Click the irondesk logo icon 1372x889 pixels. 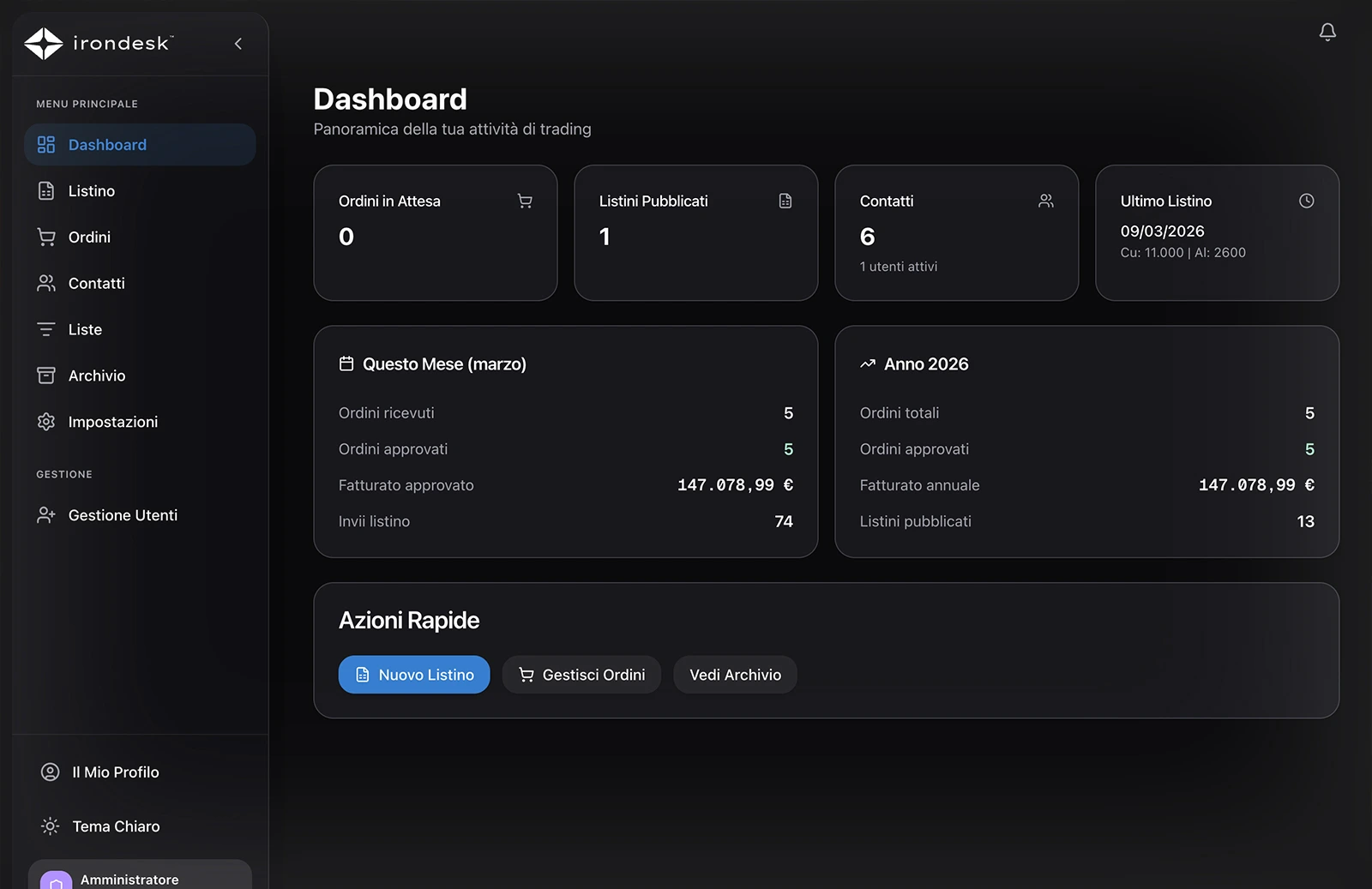coord(44,44)
